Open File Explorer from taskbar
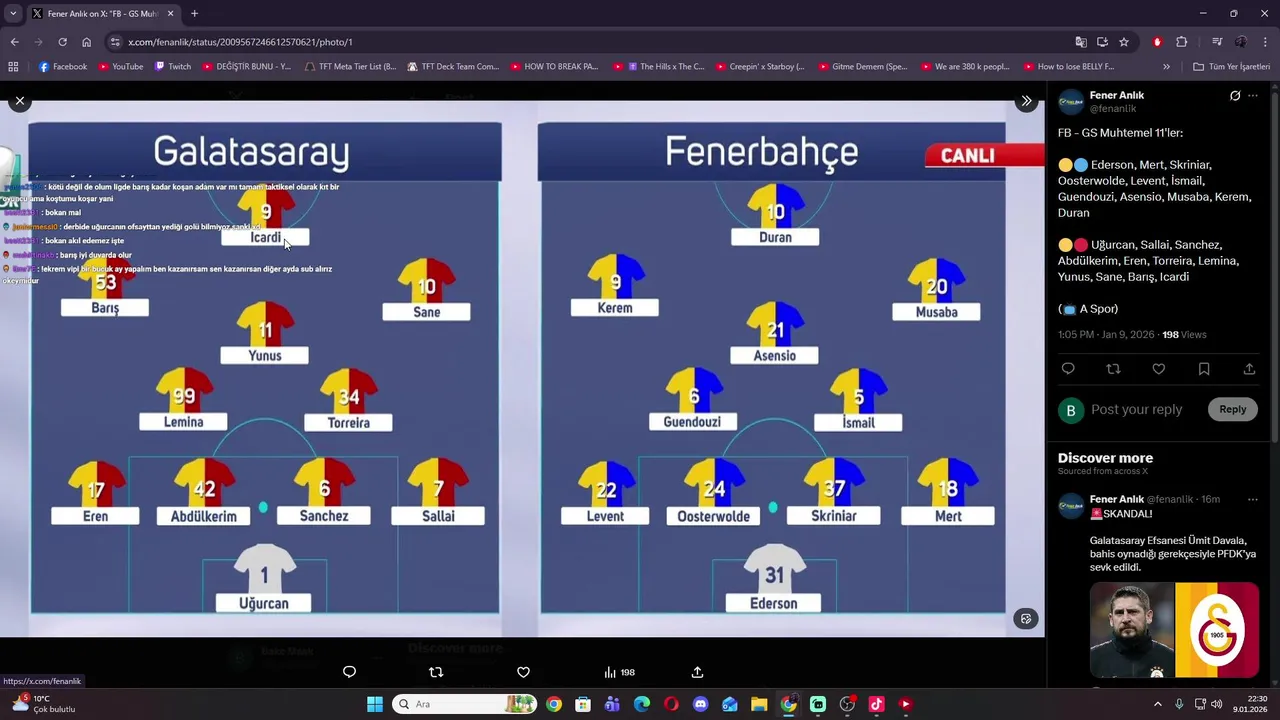The width and height of the screenshot is (1280, 720). tap(759, 704)
